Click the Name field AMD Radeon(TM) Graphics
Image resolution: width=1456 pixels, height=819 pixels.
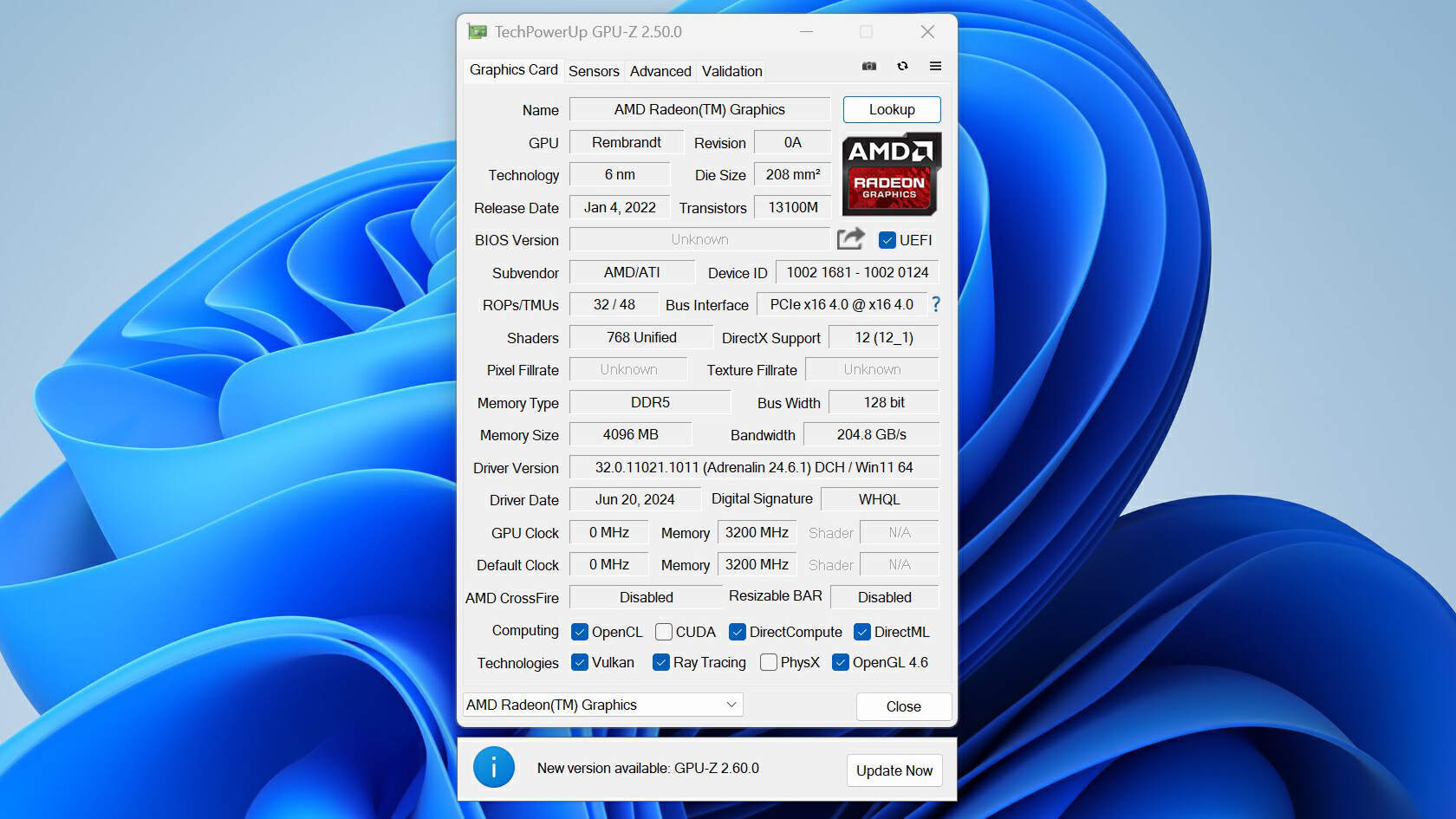pos(699,109)
